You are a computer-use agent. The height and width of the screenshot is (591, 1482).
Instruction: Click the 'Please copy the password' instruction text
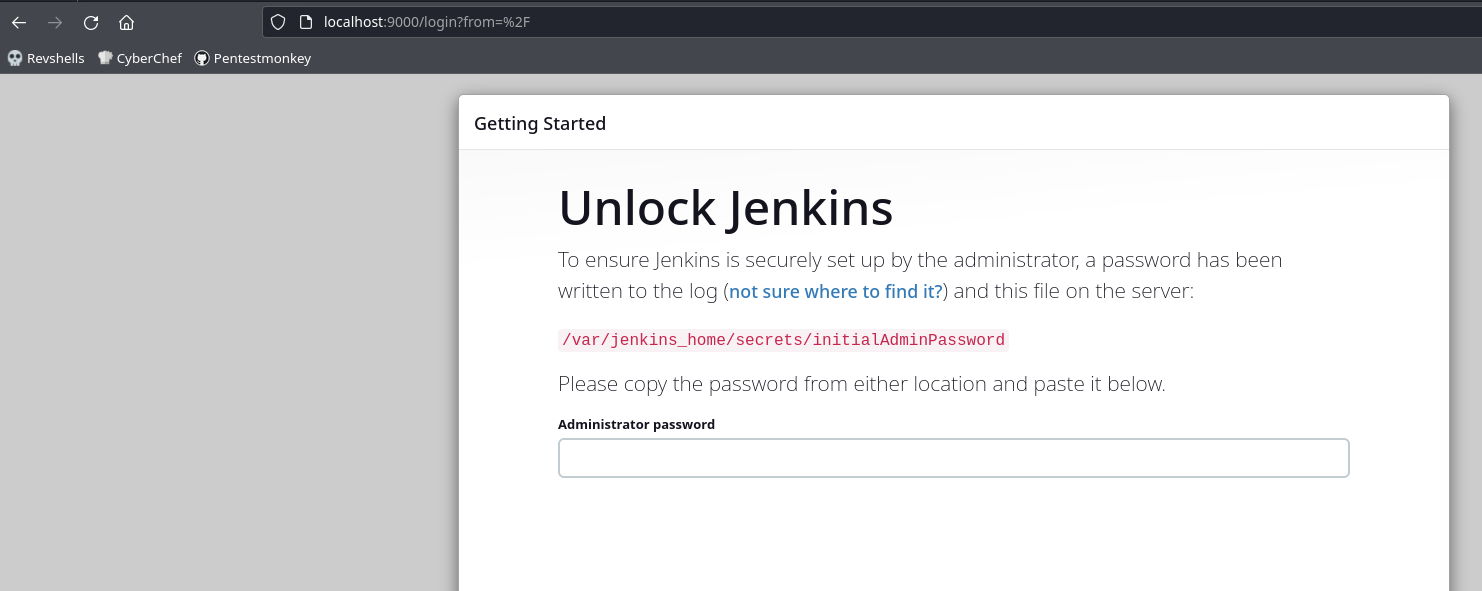click(x=862, y=384)
